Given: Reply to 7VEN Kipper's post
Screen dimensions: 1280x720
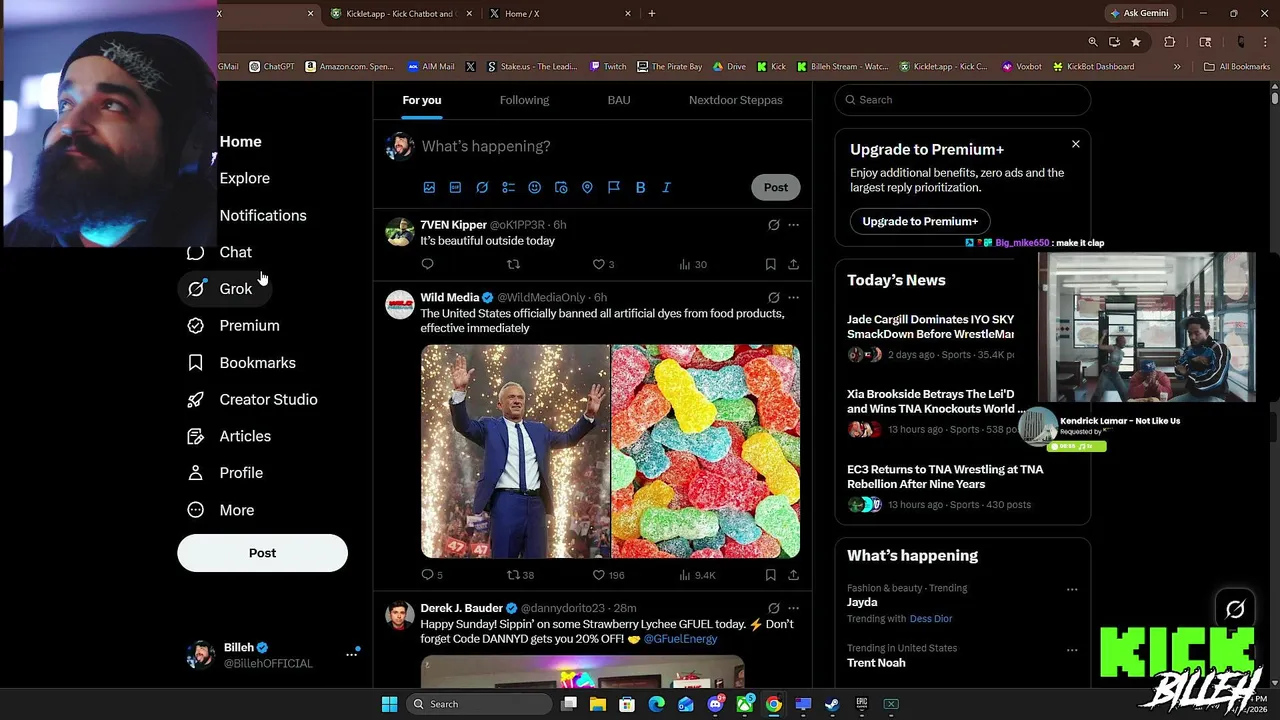Looking at the screenshot, I should click(x=427, y=264).
